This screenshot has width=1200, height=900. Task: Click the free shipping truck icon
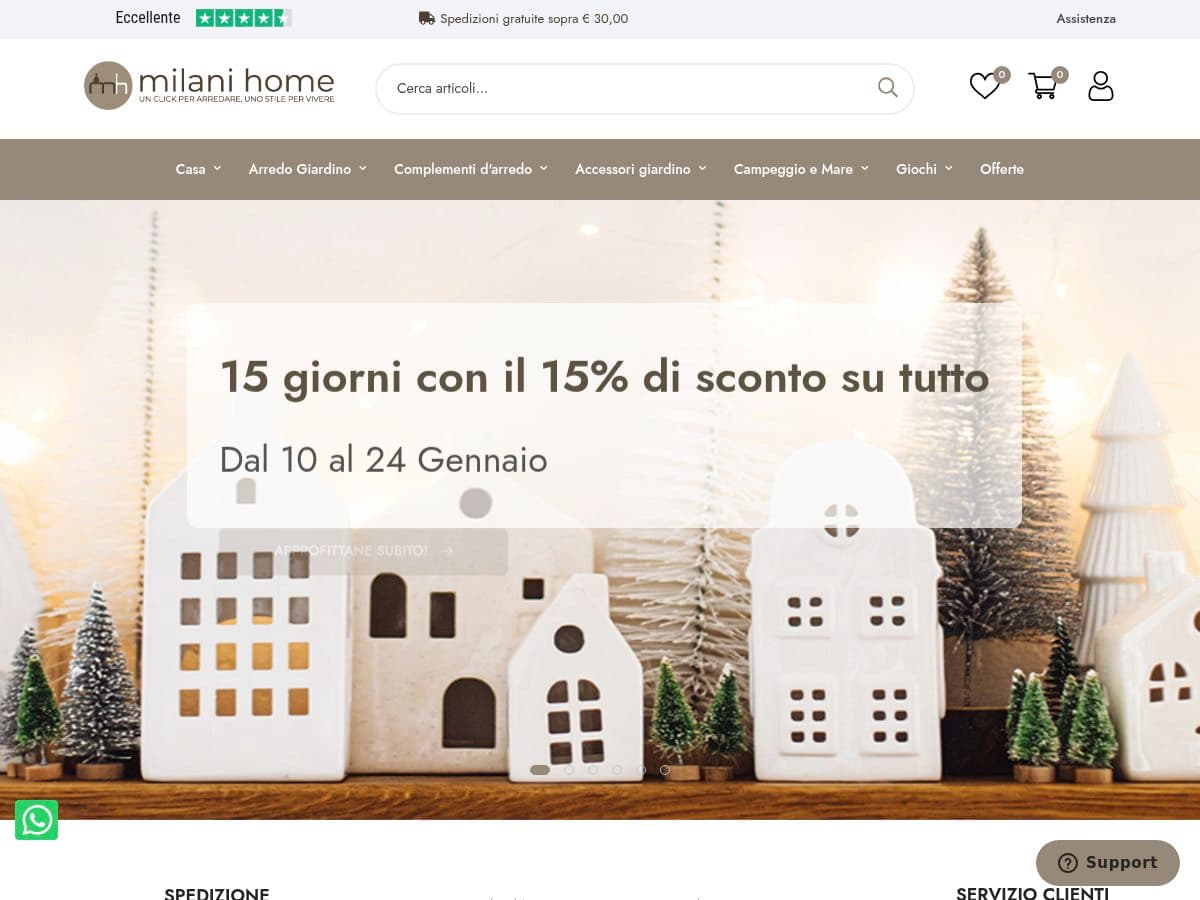(x=427, y=18)
